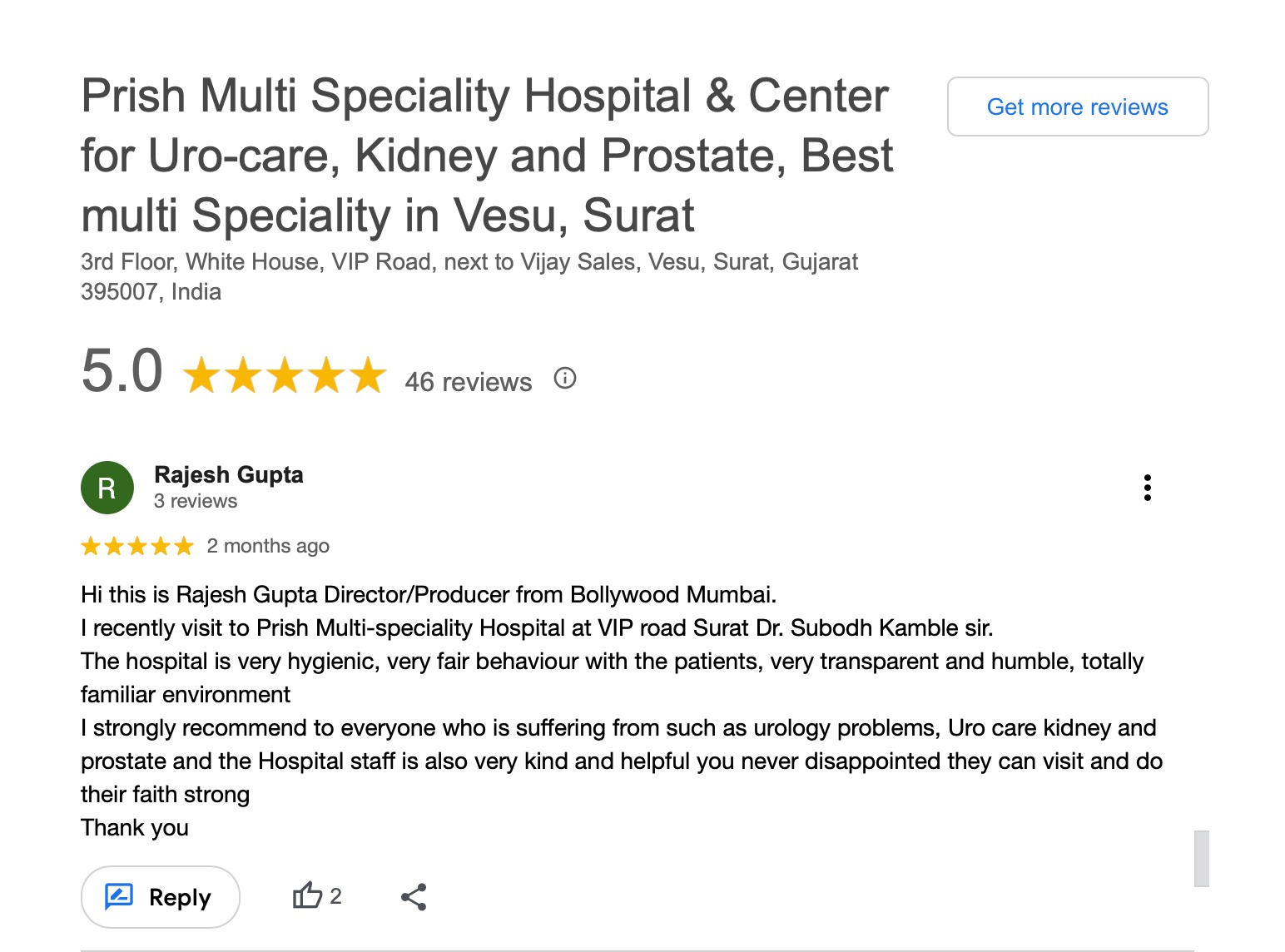Click the scrollbar thumb on the right edge

click(x=1201, y=859)
